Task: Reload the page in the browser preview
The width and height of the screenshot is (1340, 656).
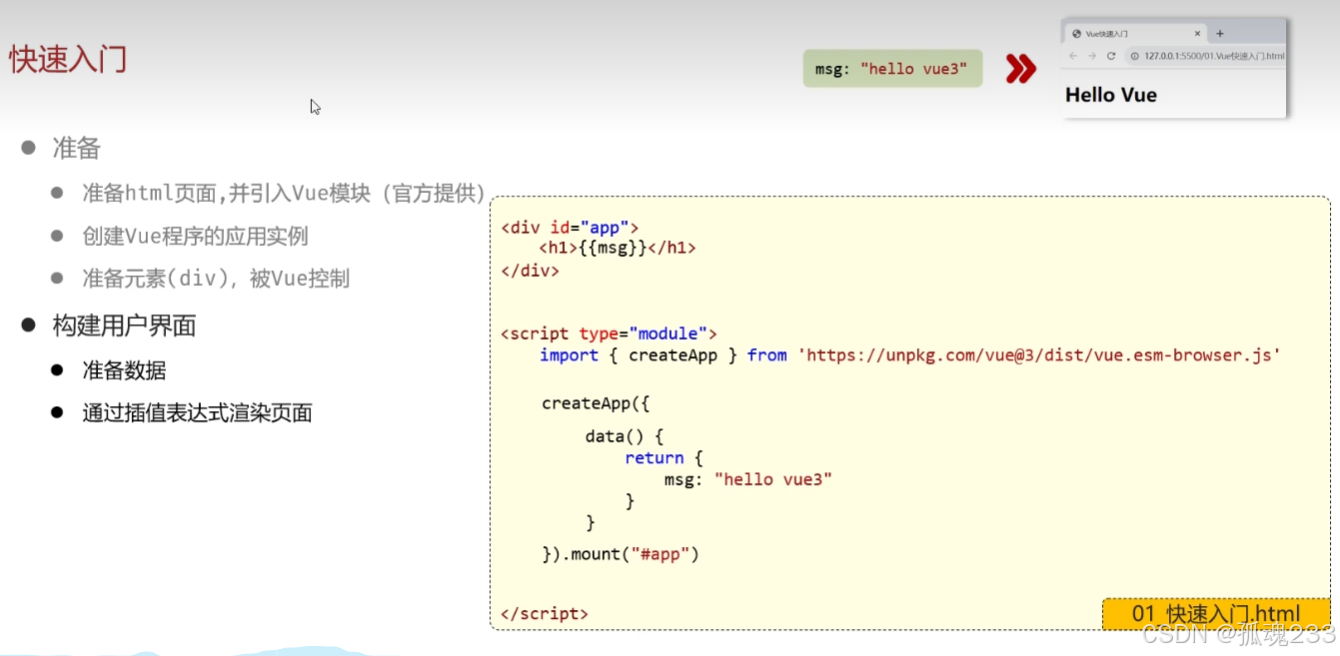Action: point(1111,56)
